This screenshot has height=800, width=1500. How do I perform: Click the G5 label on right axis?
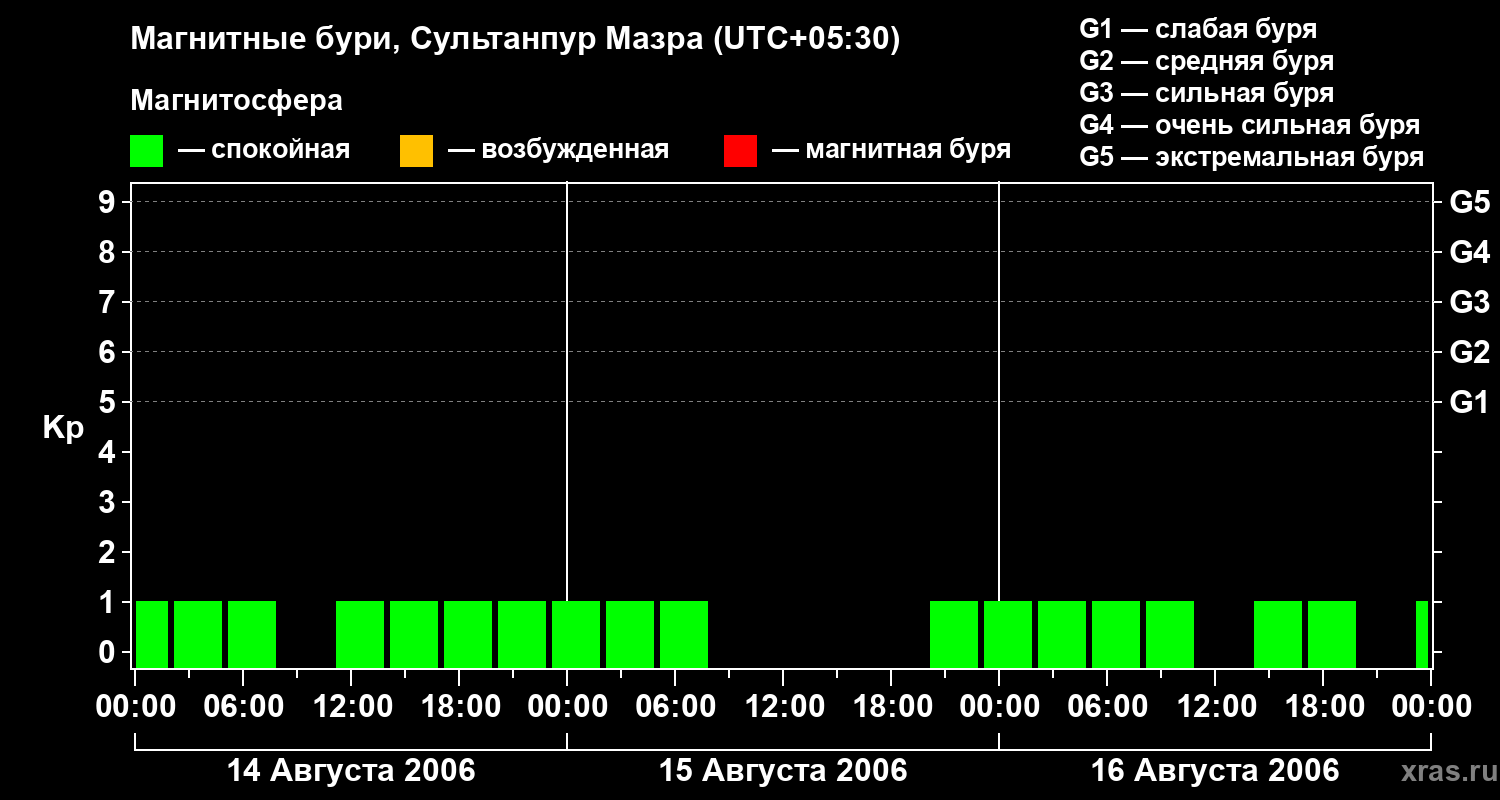coord(1469,203)
